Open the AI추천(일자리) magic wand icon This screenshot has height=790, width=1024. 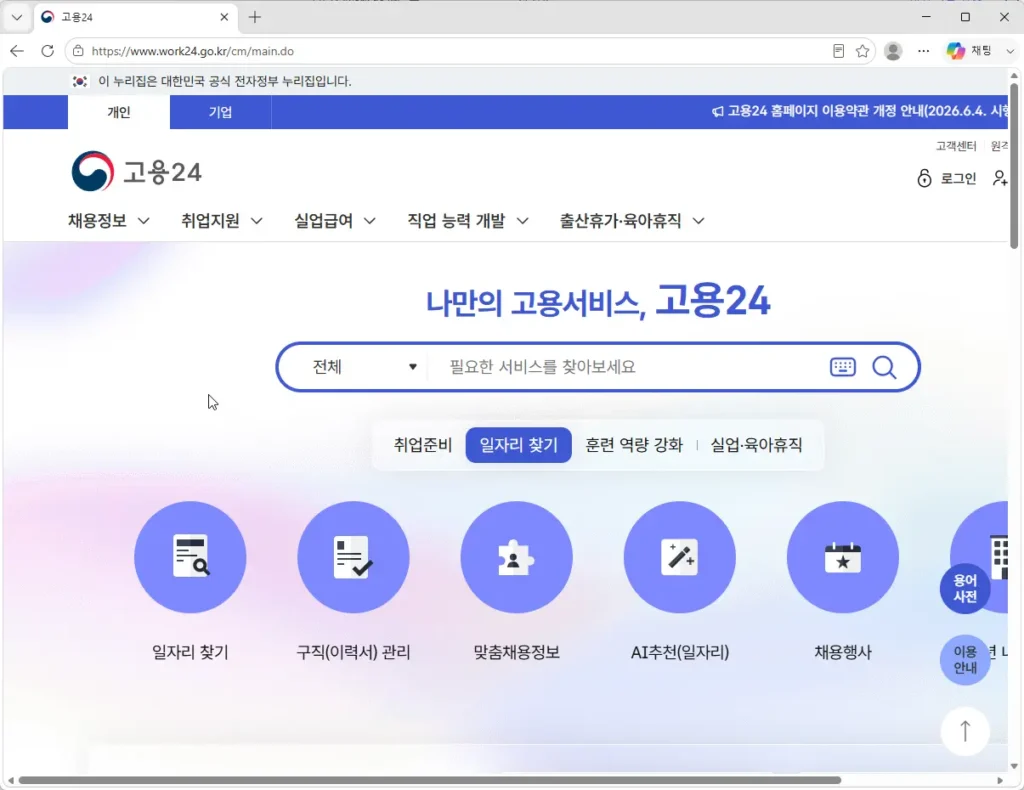coord(680,557)
